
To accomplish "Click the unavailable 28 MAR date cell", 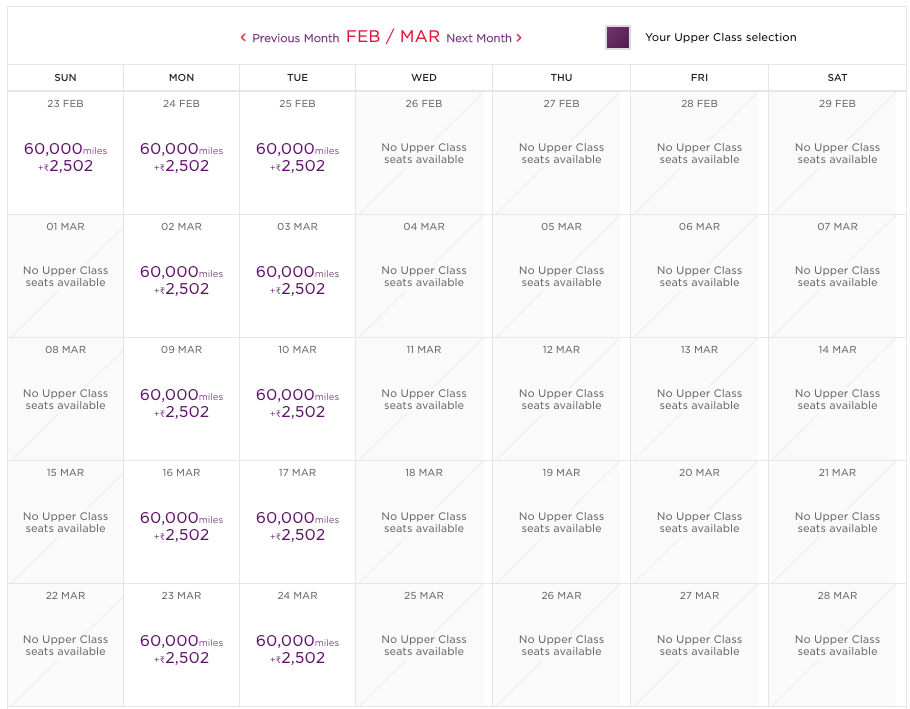I will coord(838,645).
